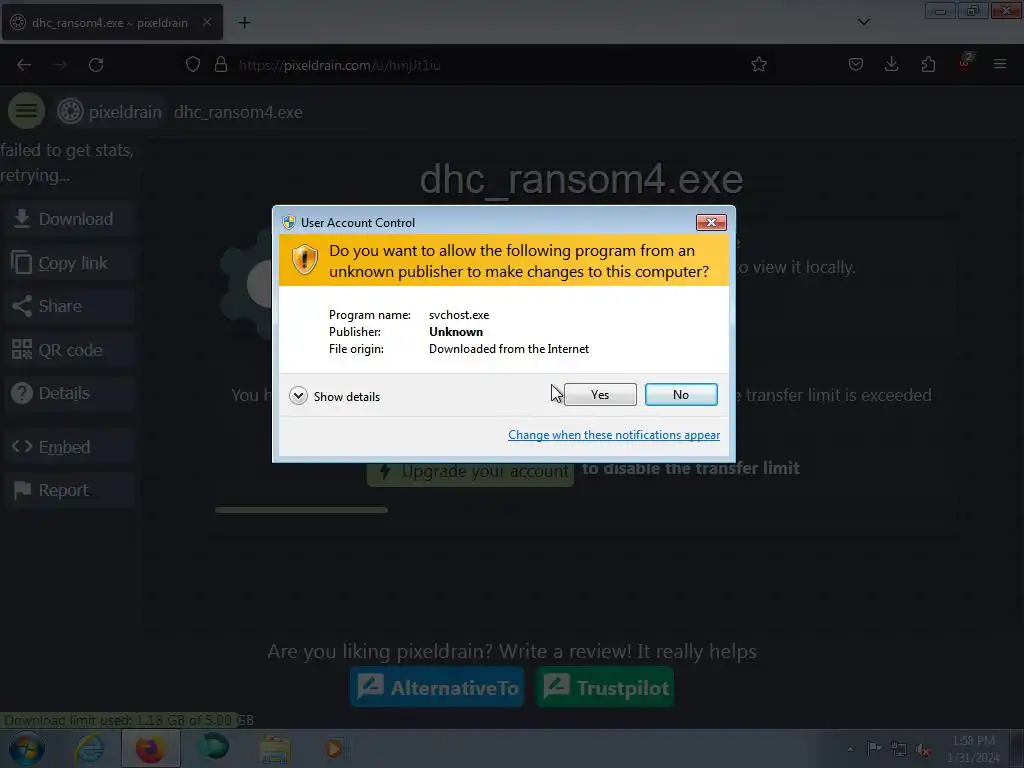Click the red extension badge icon
Screen dimensions: 1024x768
point(965,61)
